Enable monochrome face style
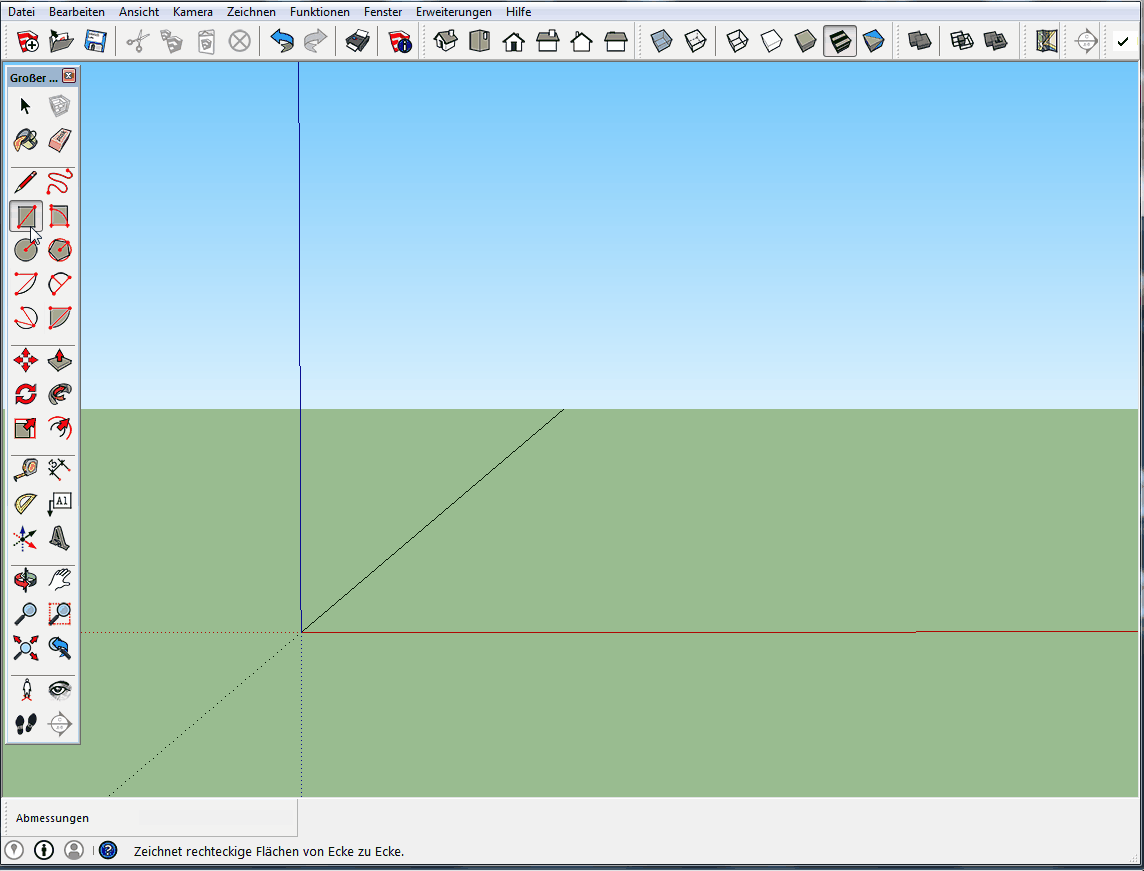 pyautogui.click(x=874, y=42)
